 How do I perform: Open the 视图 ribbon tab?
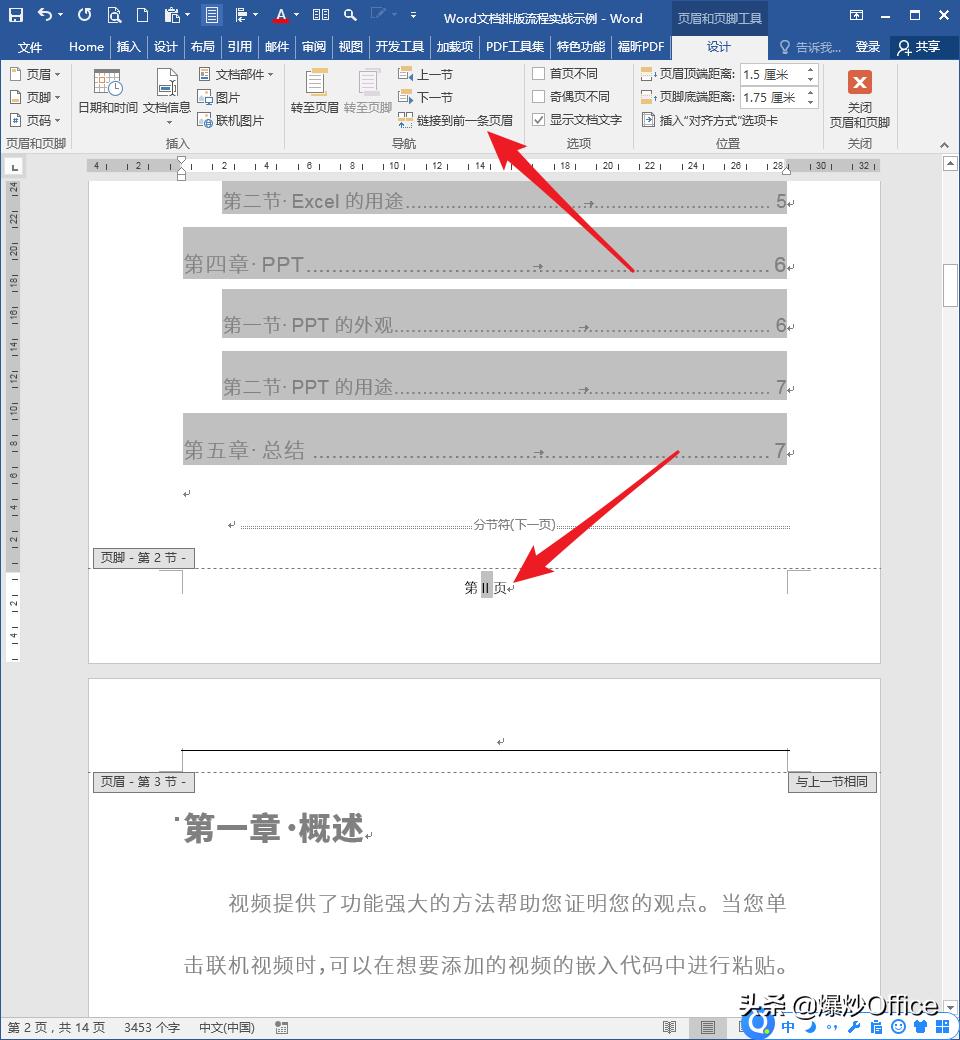point(350,46)
